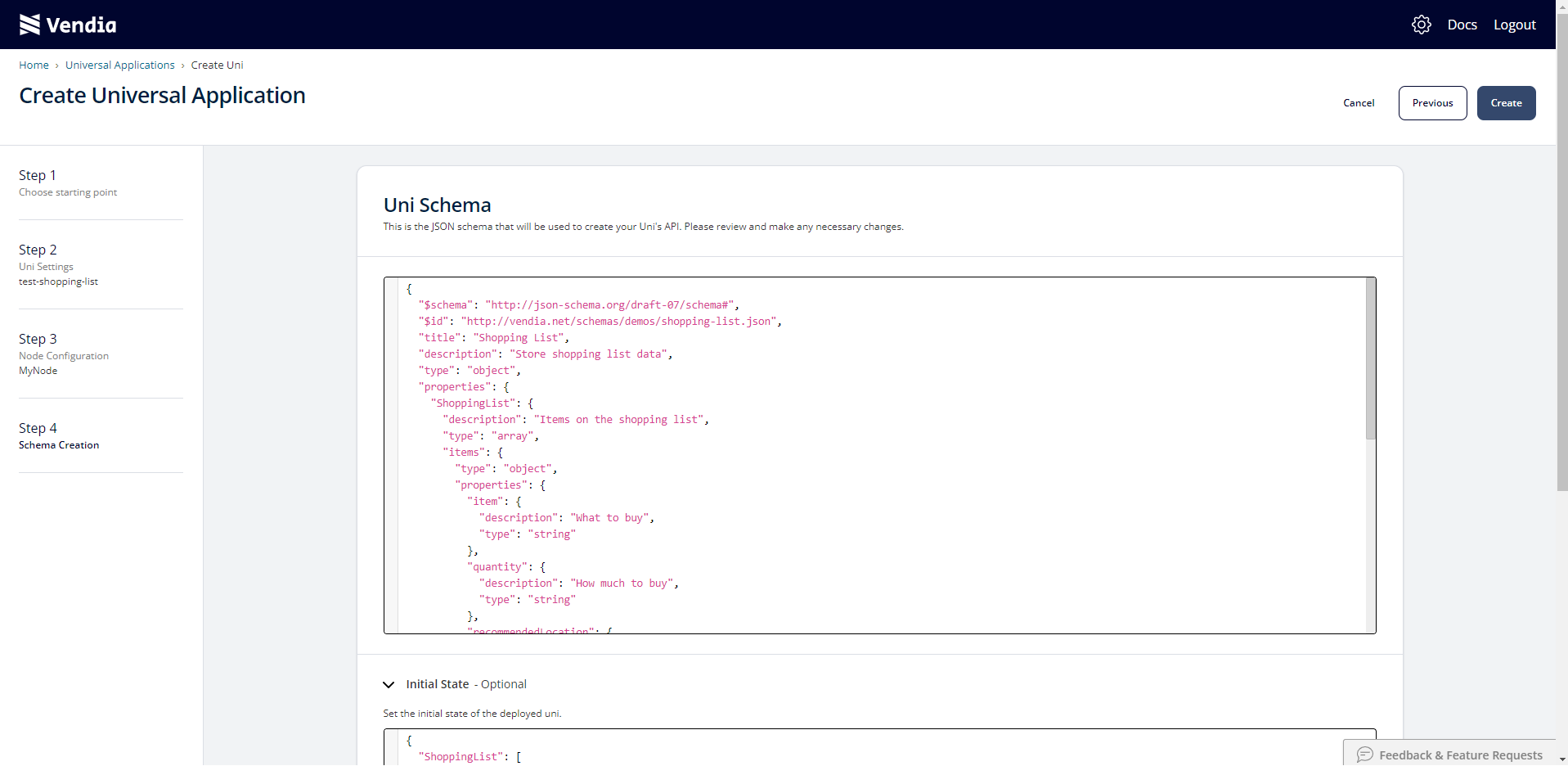
Task: Click the "ShoppingList": { line in schema
Action: point(483,403)
